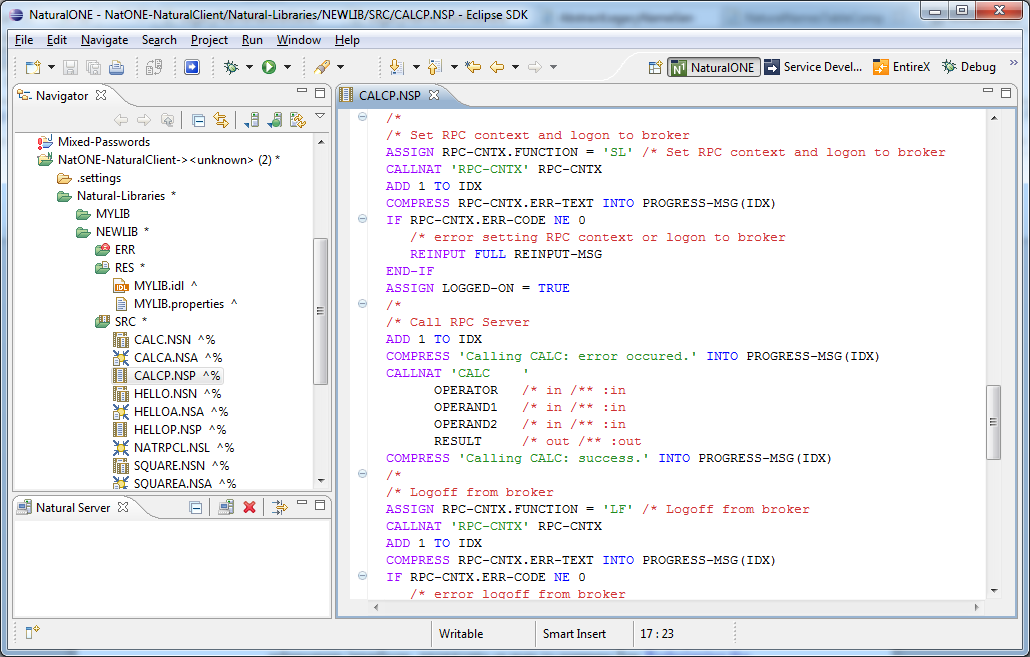Open next annotation dropdown arrow
This screenshot has height=657, width=1030.
pos(416,67)
